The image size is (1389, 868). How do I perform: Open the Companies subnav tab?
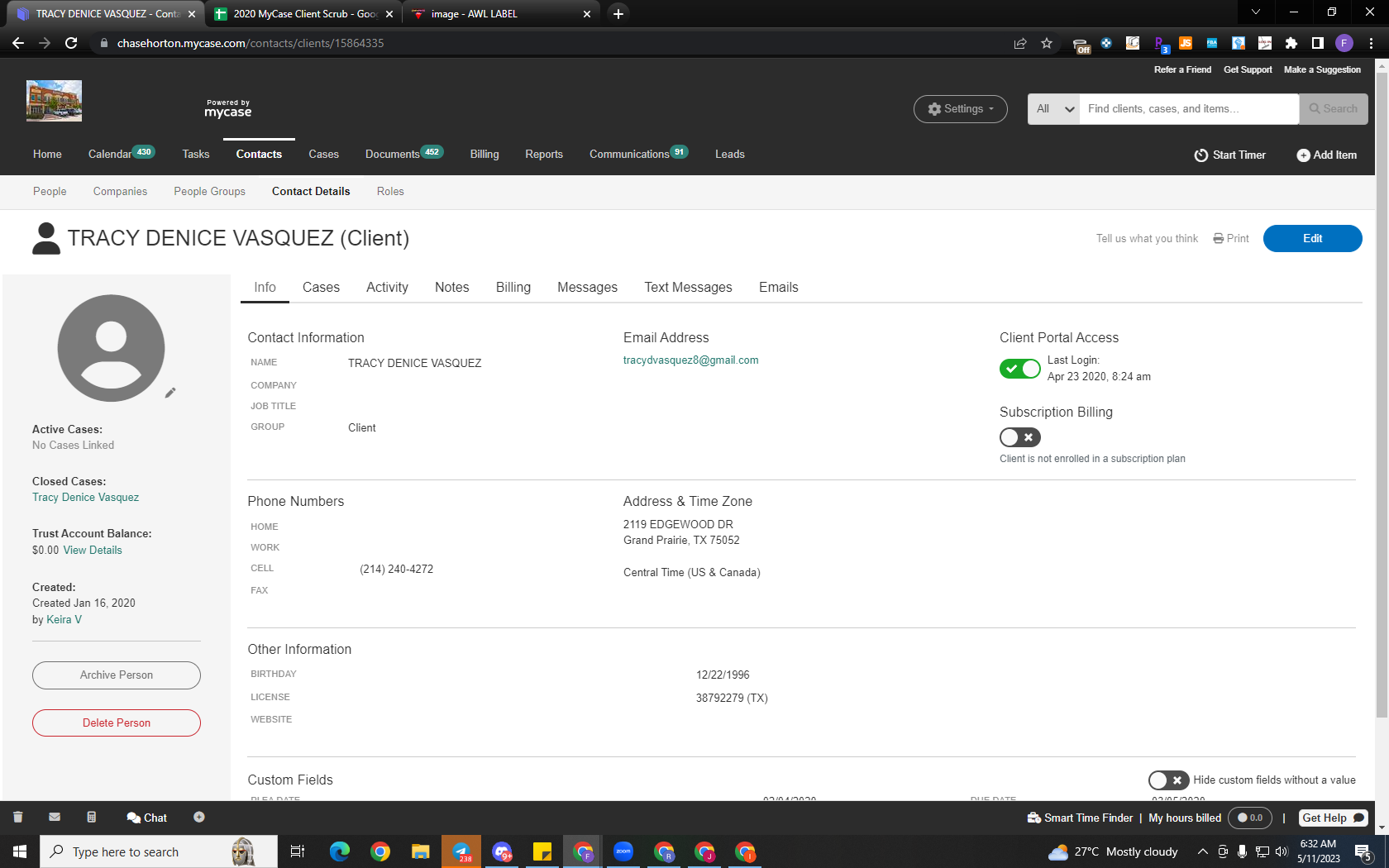pos(121,192)
